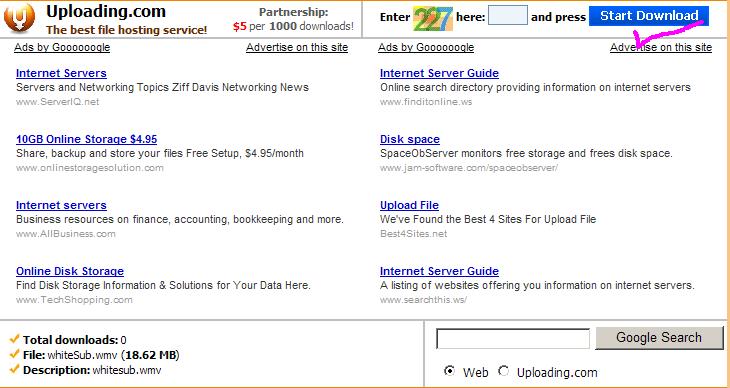Screen dimensions: 730x388
Task: Open the Internet Servers ad link
Action: [61, 73]
